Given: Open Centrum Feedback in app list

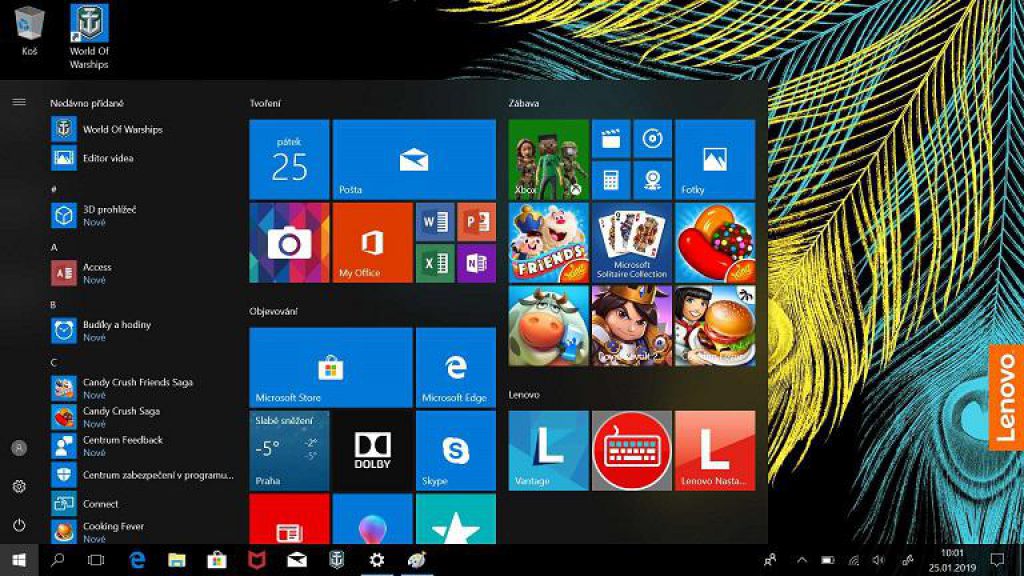Looking at the screenshot, I should pyautogui.click(x=142, y=445).
